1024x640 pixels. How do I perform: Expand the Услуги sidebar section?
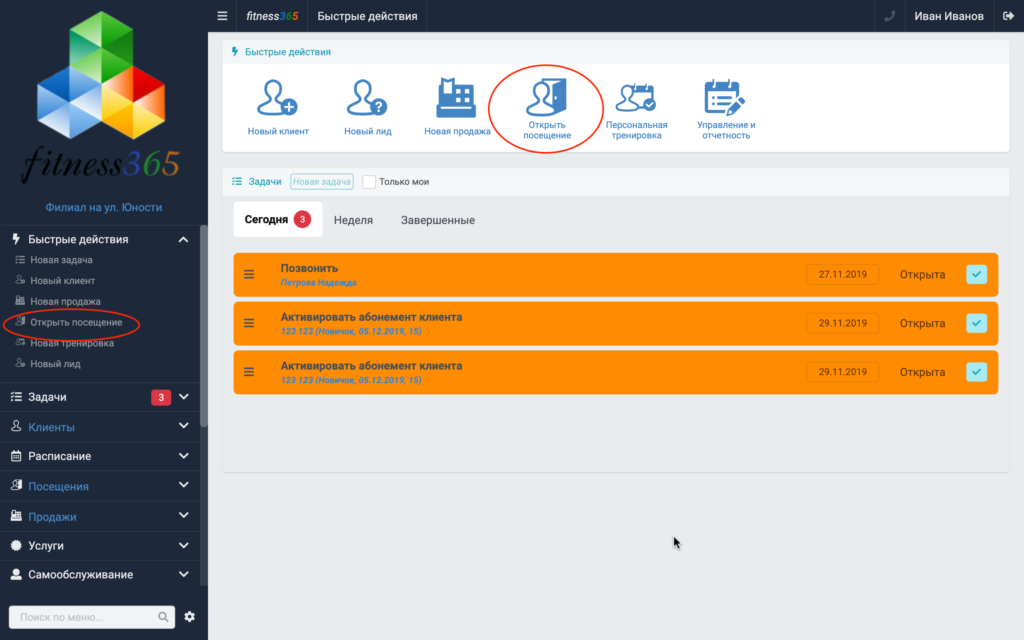pyautogui.click(x=184, y=545)
